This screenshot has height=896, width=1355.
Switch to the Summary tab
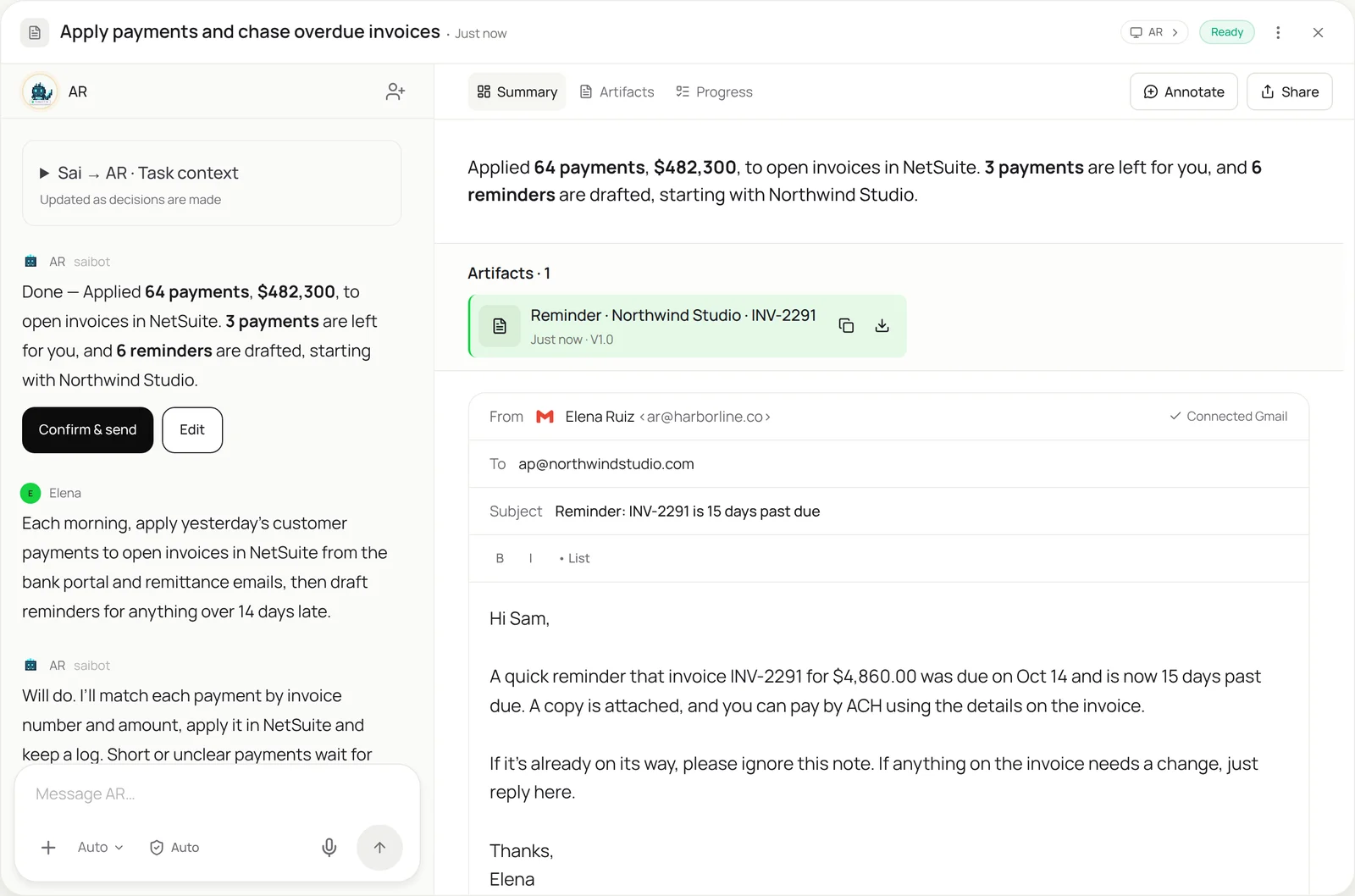pos(517,91)
